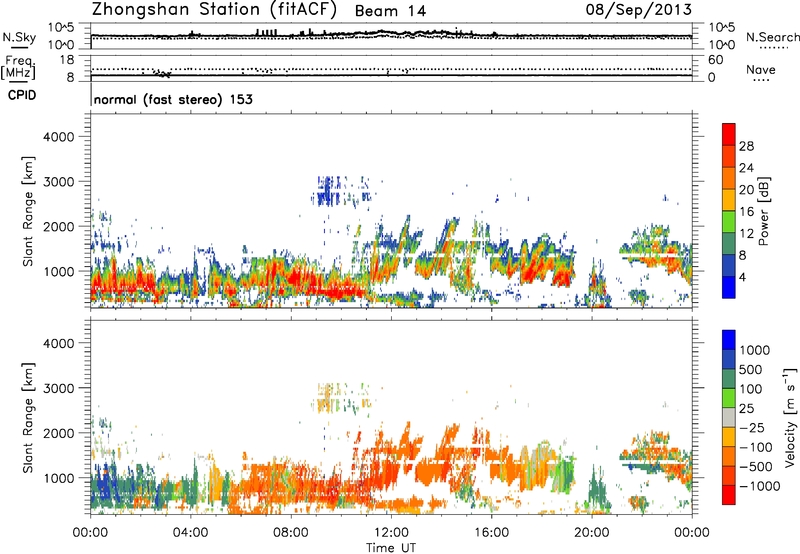Click the −500 label on Velocity colorbar
Image resolution: width=800 pixels, height=554 pixels.
click(x=755, y=467)
